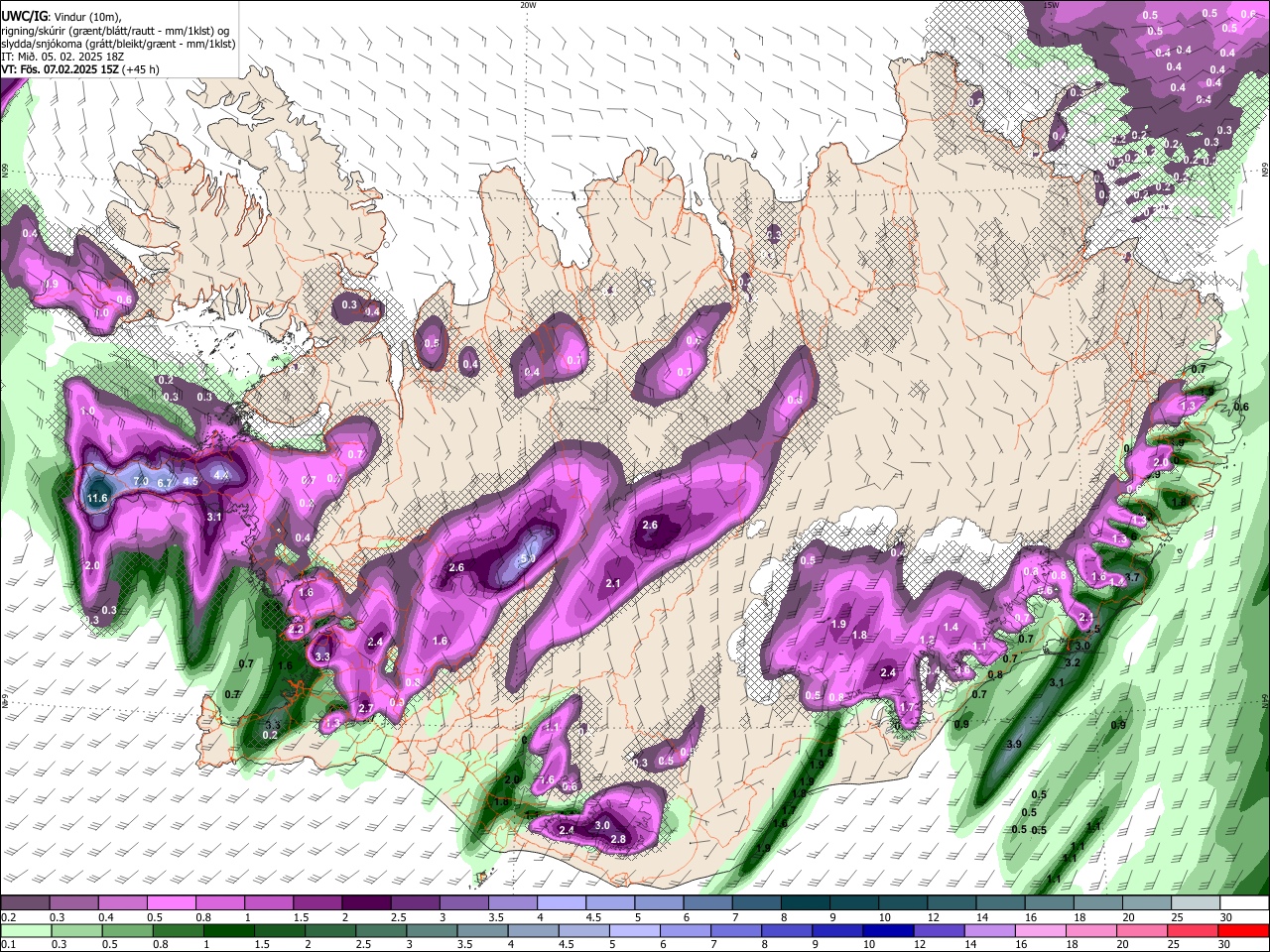Click the 1.8 value next to 1.9 in the southeast
This screenshot has width=1270, height=952.
[x=860, y=635]
